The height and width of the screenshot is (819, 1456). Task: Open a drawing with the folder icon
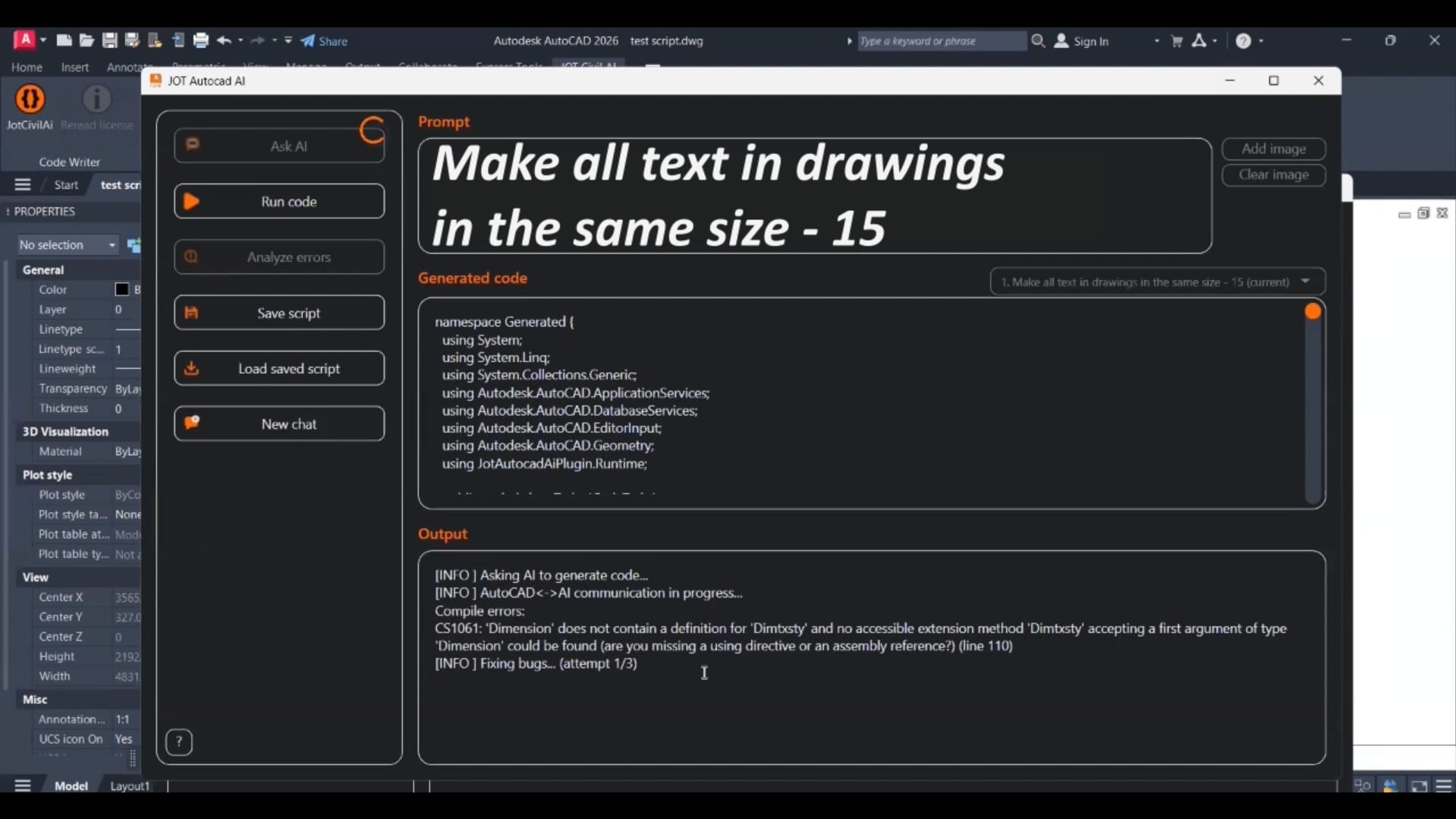pos(86,41)
